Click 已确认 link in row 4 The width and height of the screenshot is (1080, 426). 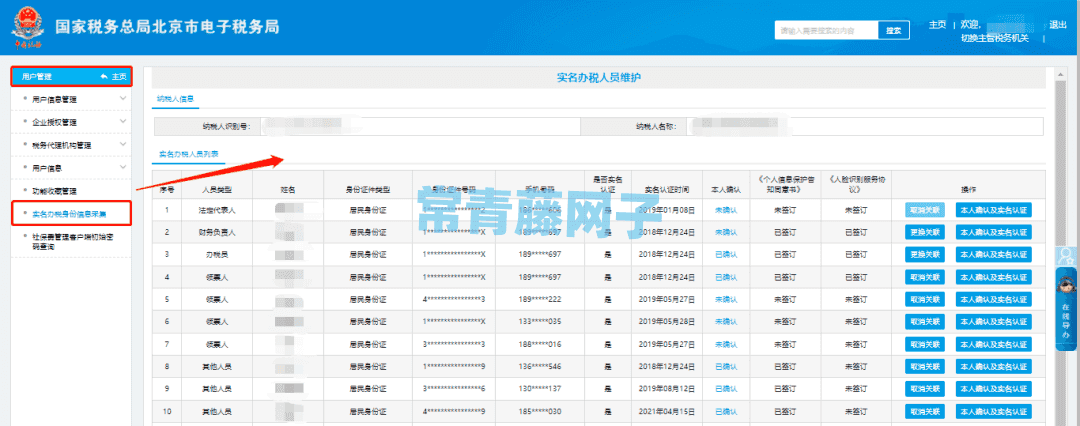[x=726, y=277]
